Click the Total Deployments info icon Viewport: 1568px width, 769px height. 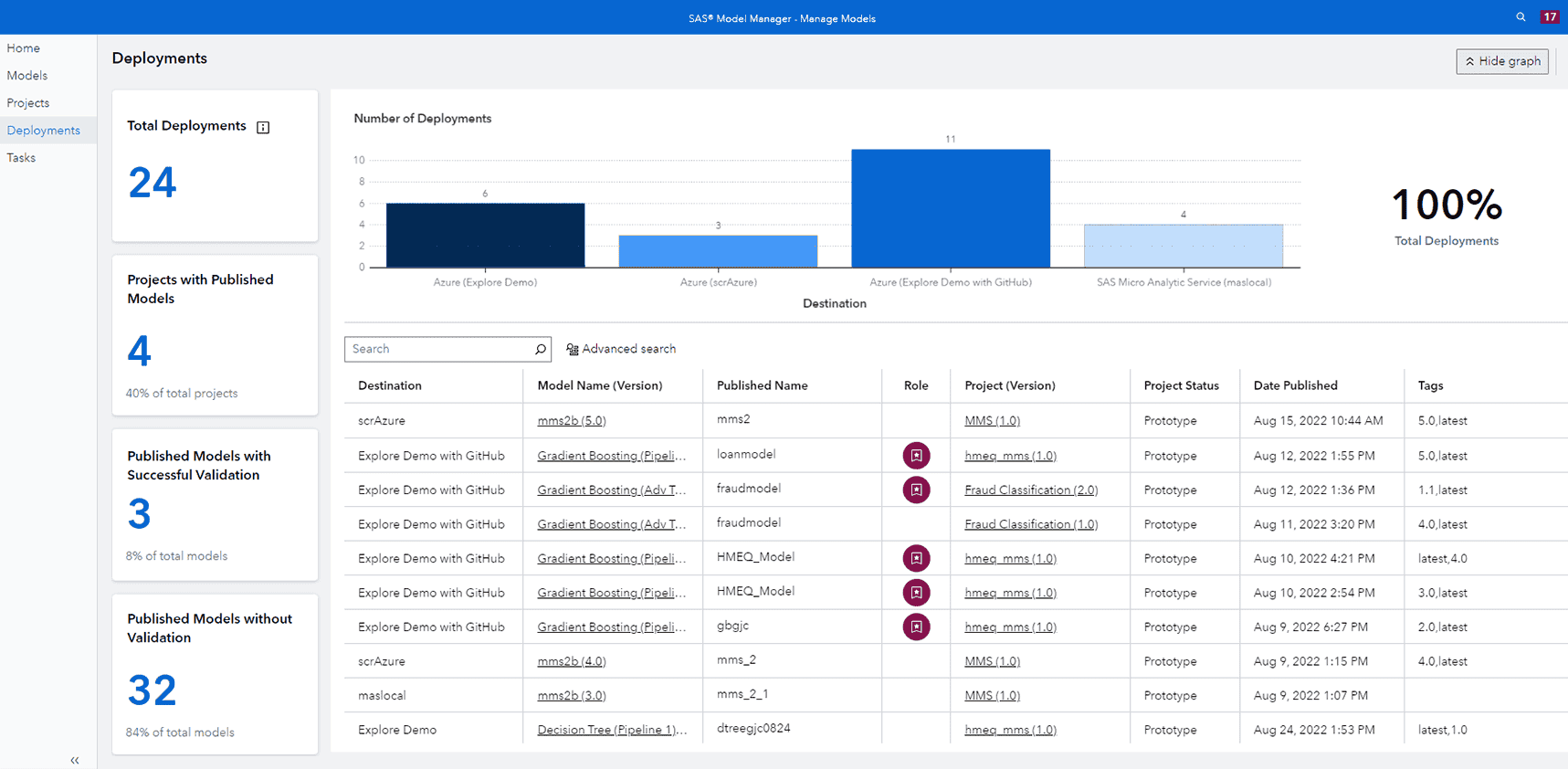click(x=263, y=127)
